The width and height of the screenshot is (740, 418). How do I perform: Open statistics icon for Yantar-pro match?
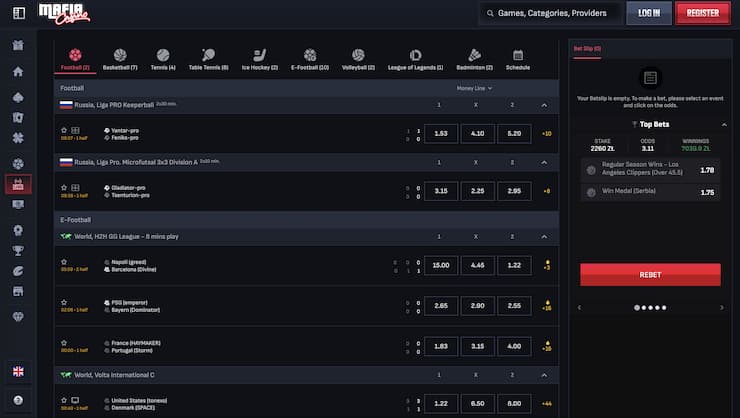(76, 130)
